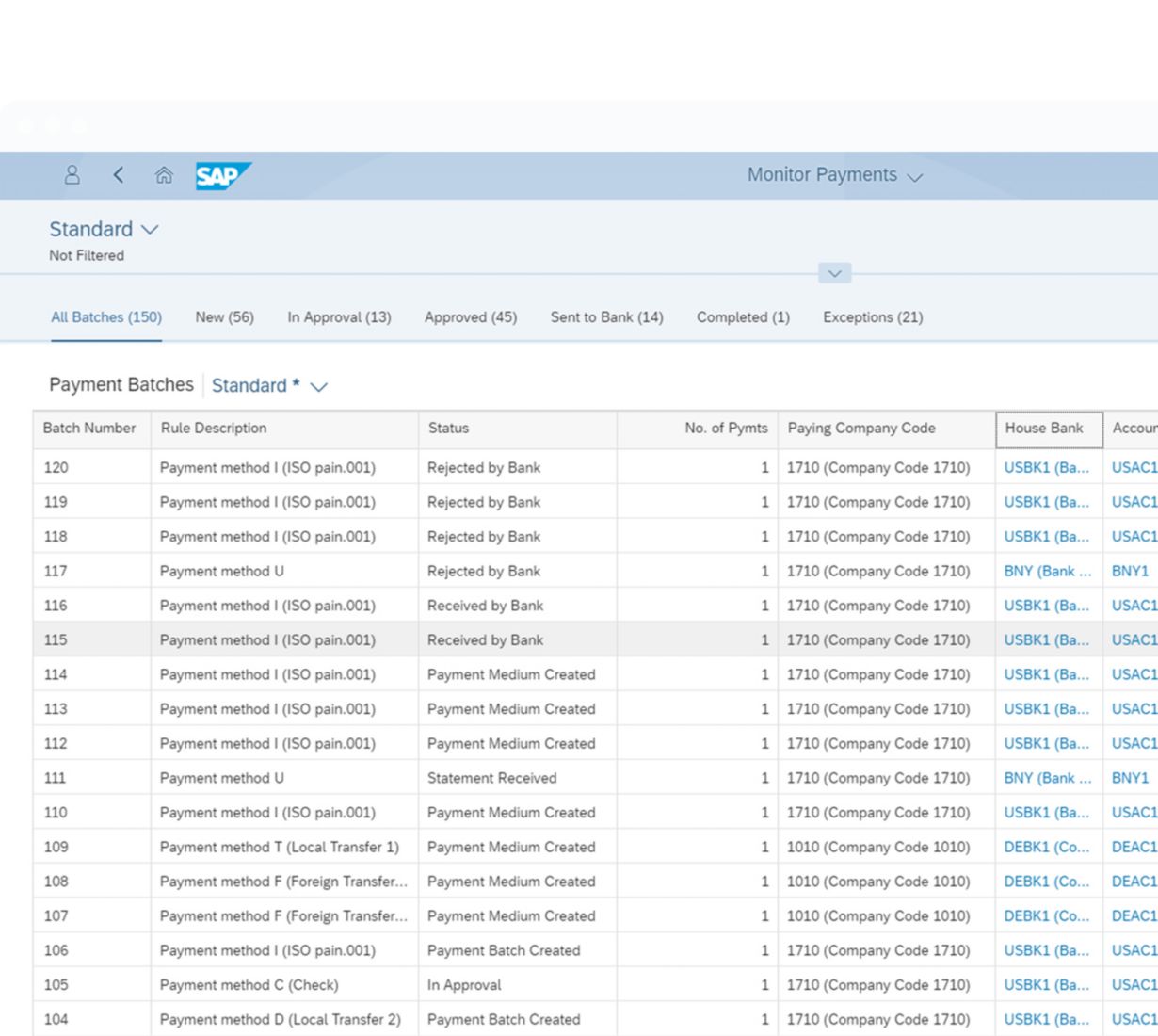Click the SAP logo
Image resolution: width=1158 pixels, height=1036 pixels.
[x=222, y=175]
